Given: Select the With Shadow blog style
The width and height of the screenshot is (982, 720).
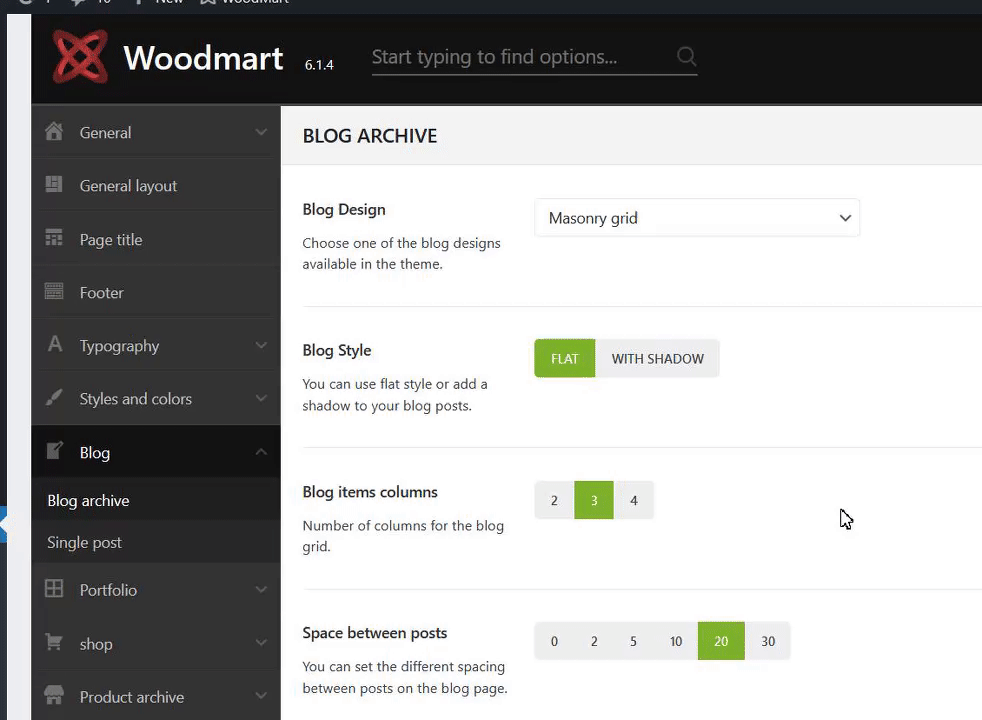Looking at the screenshot, I should coord(657,359).
